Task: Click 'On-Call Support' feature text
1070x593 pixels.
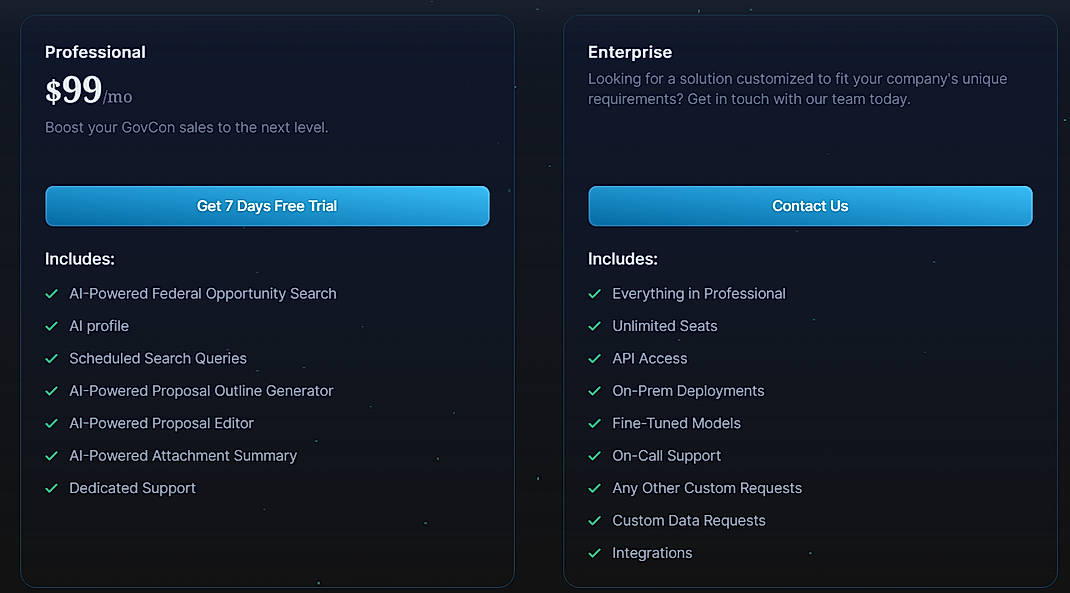Action: [x=667, y=456]
